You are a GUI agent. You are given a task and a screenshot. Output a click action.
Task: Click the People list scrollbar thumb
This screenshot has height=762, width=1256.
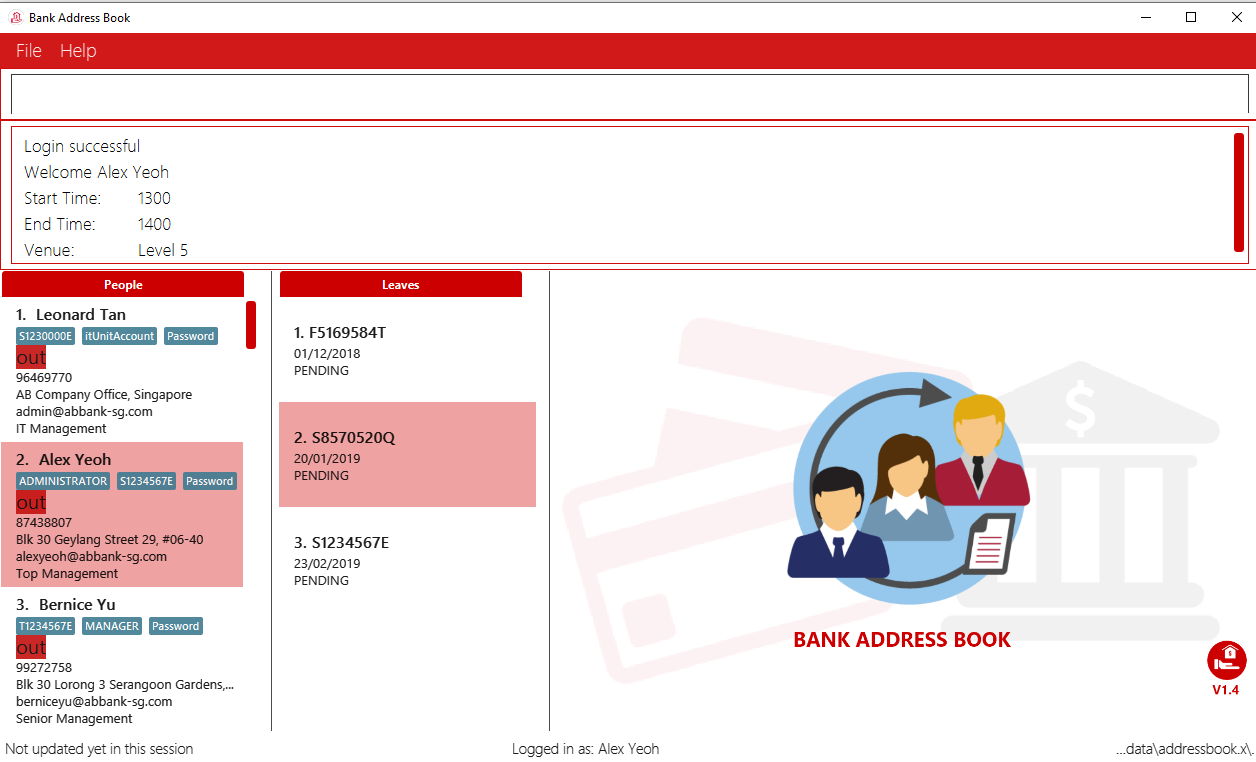[251, 325]
